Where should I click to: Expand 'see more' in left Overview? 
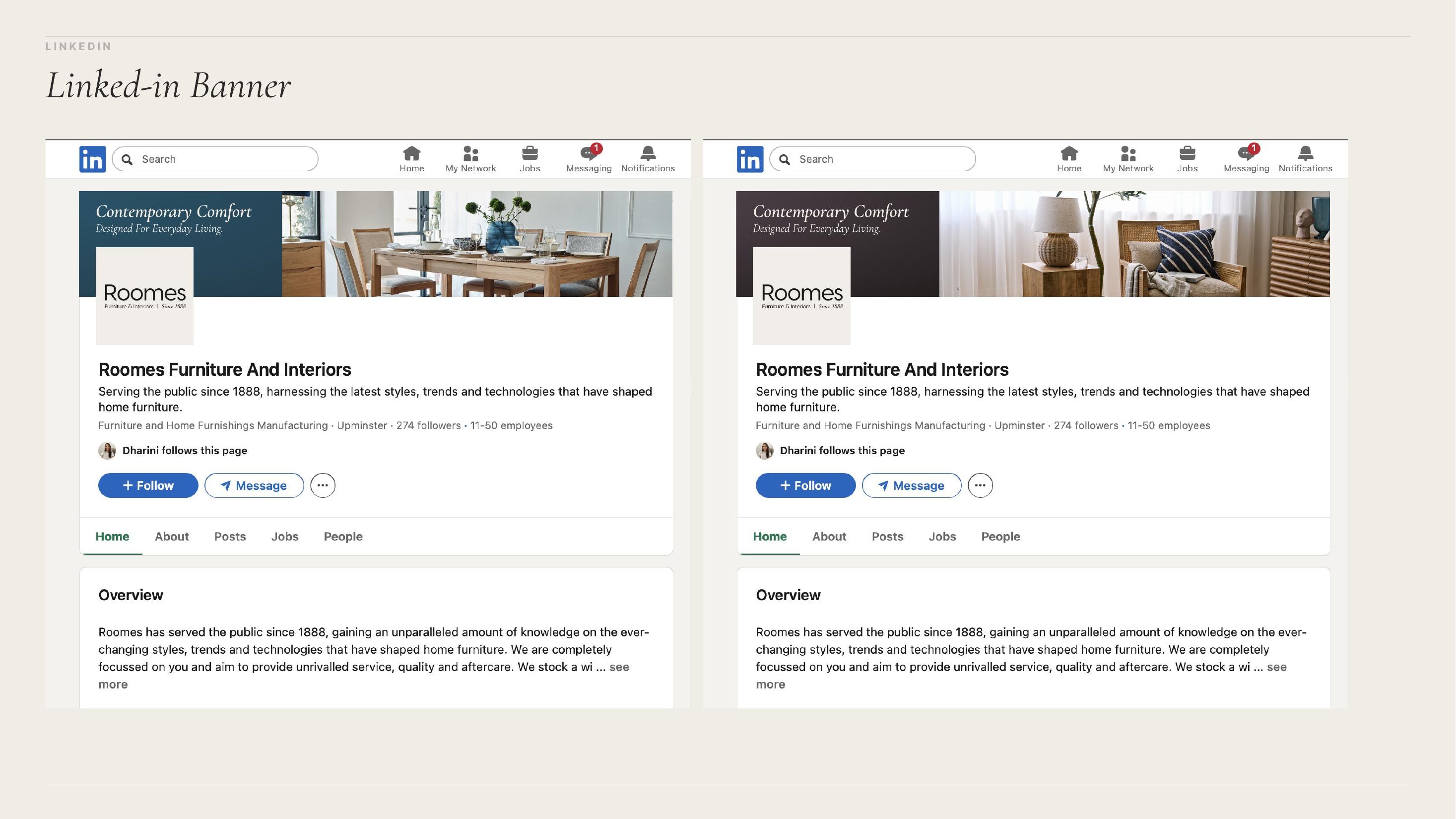tap(619, 667)
